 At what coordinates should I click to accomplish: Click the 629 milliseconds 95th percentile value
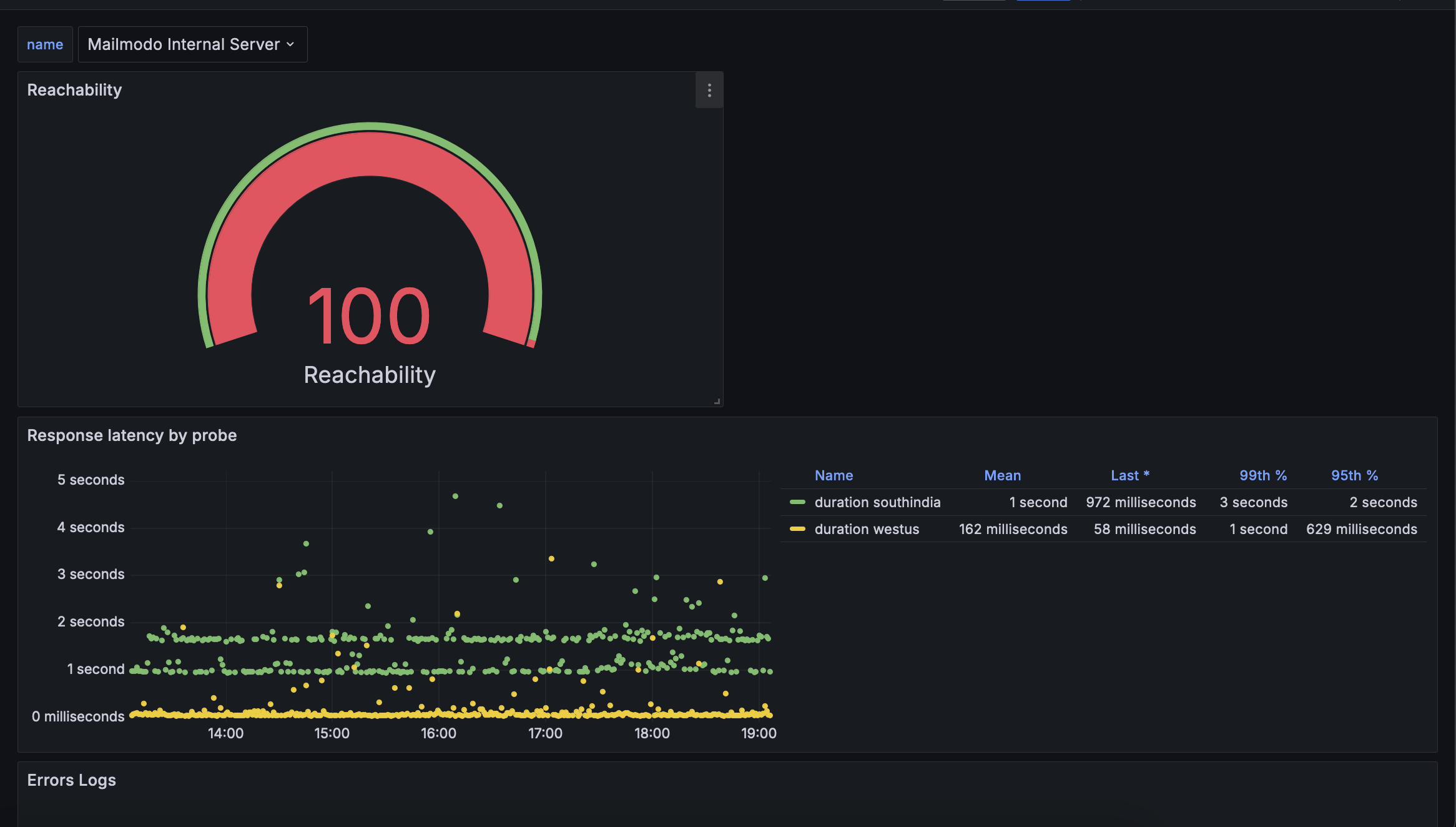tap(1361, 529)
